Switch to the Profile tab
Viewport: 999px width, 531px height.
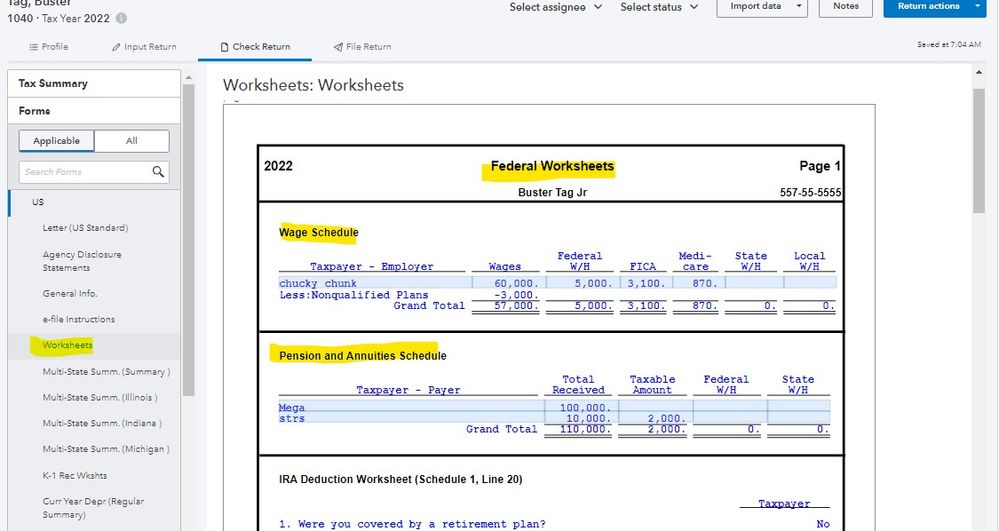click(x=48, y=47)
